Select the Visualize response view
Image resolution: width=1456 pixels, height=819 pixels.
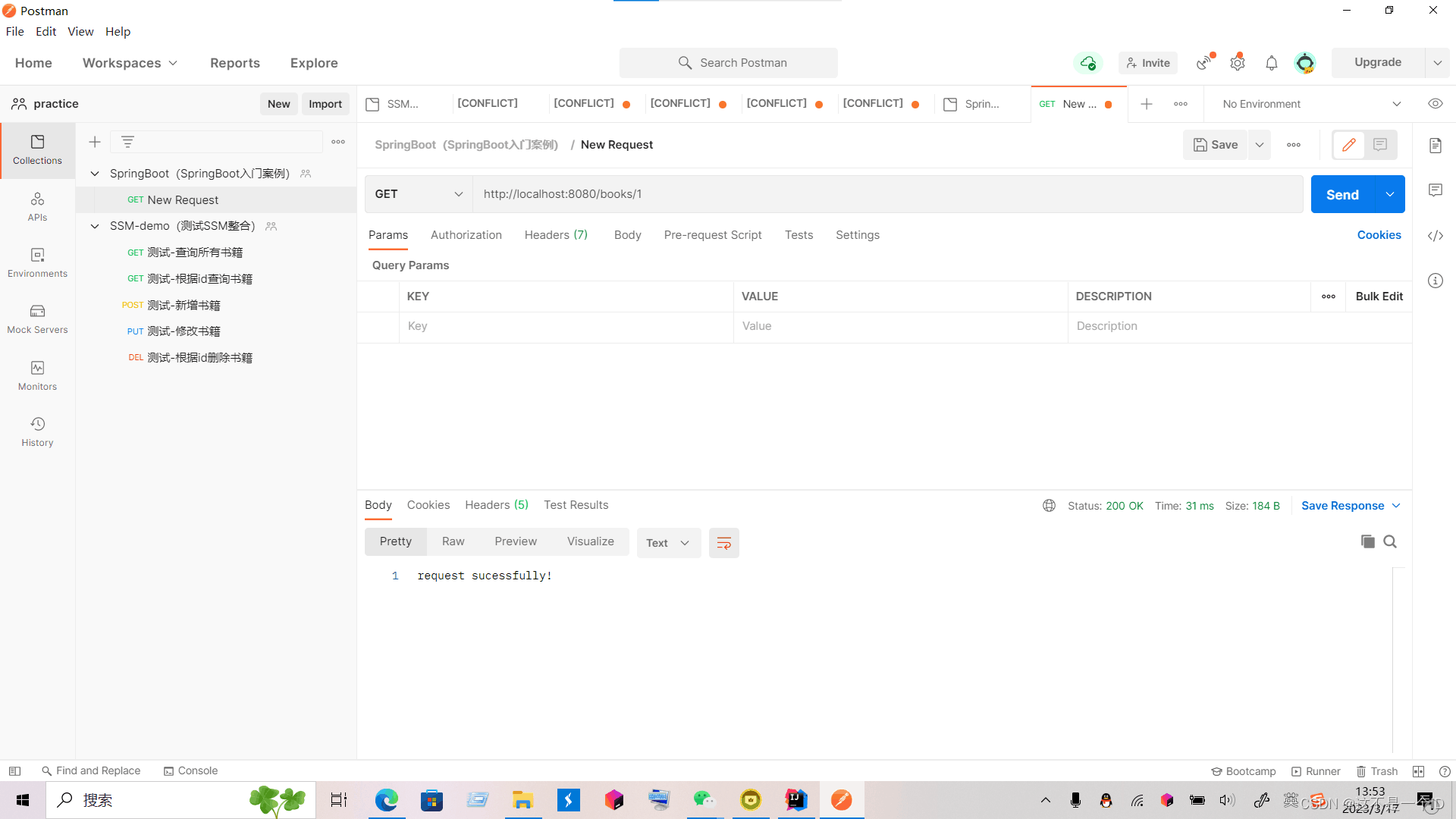click(591, 541)
